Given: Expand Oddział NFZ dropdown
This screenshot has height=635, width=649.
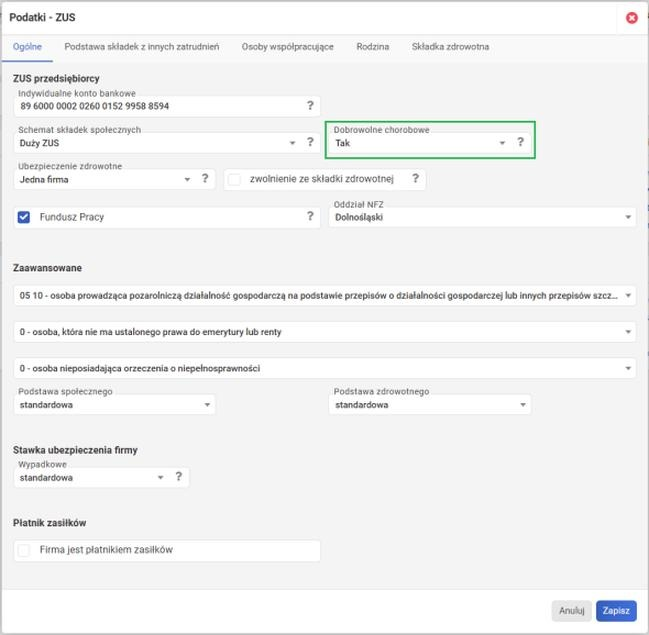Looking at the screenshot, I should tap(482, 217).
